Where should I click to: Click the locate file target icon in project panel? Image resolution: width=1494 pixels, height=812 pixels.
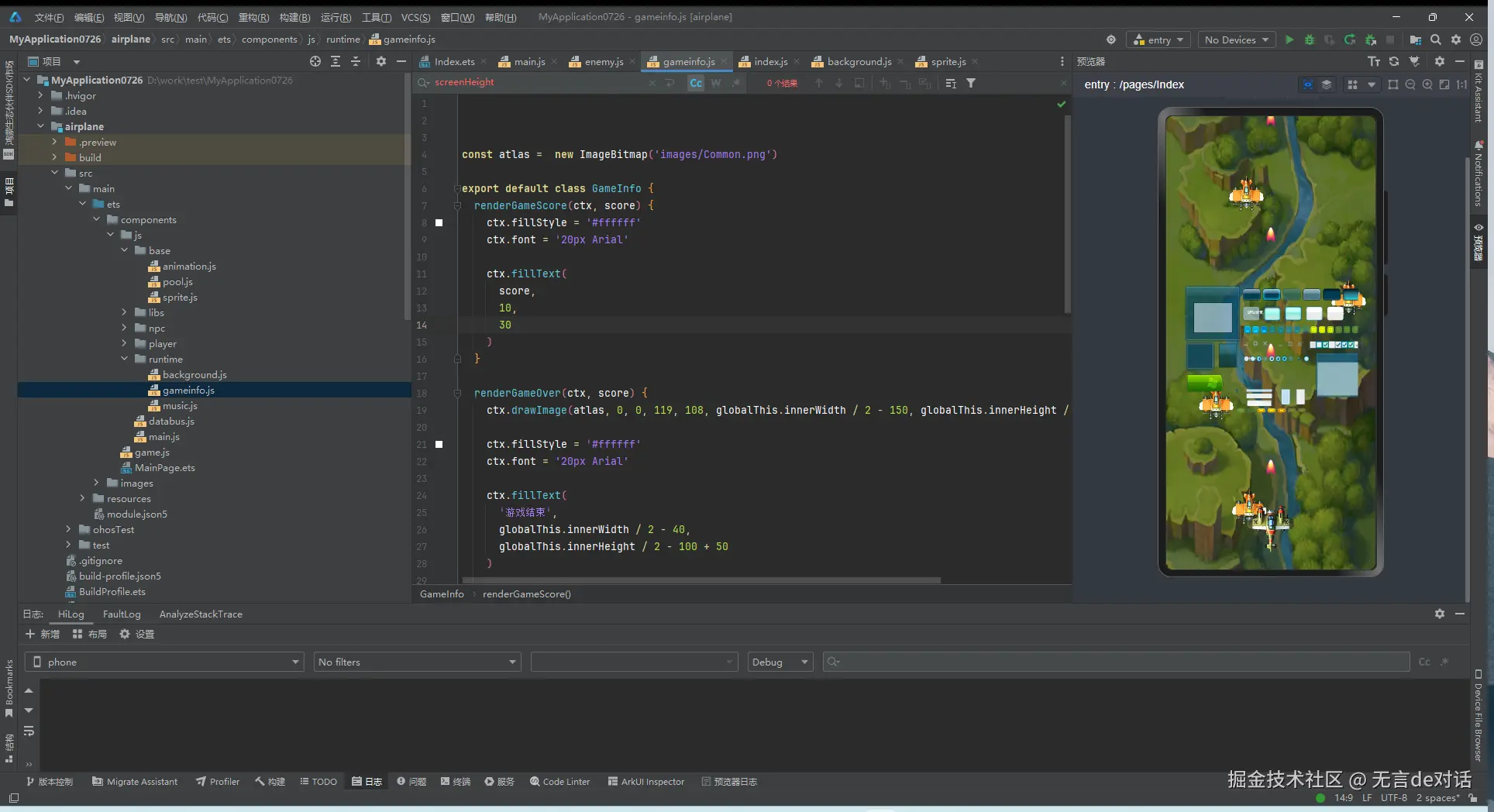coord(315,61)
